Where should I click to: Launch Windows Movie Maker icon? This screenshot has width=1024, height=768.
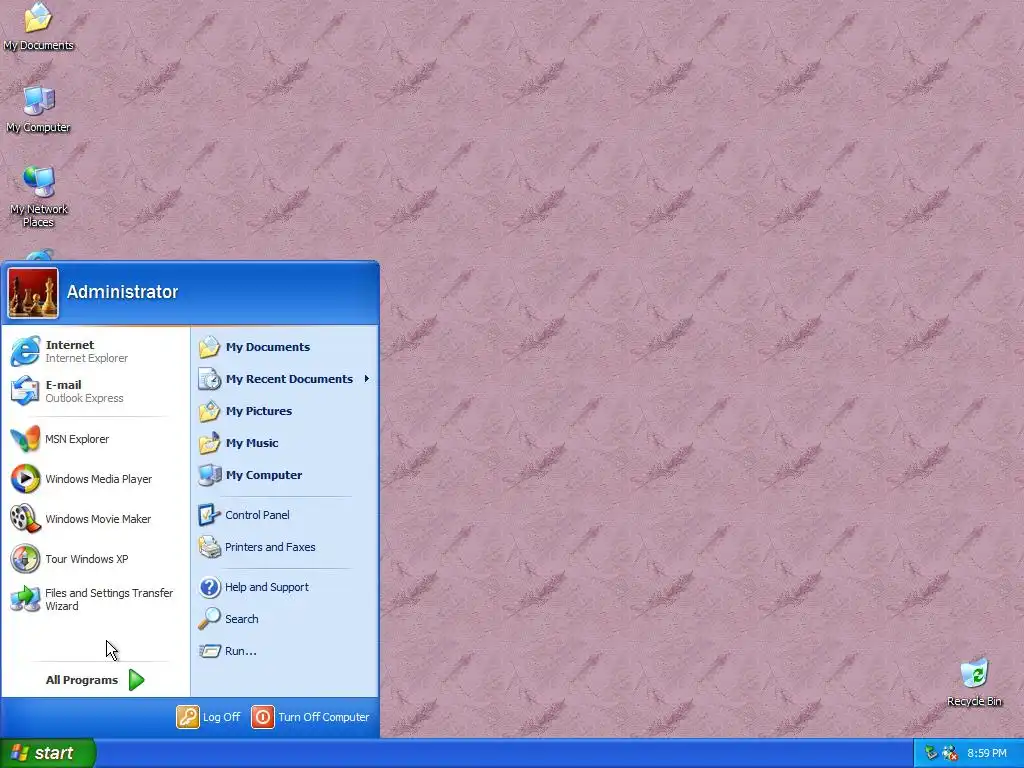point(25,519)
